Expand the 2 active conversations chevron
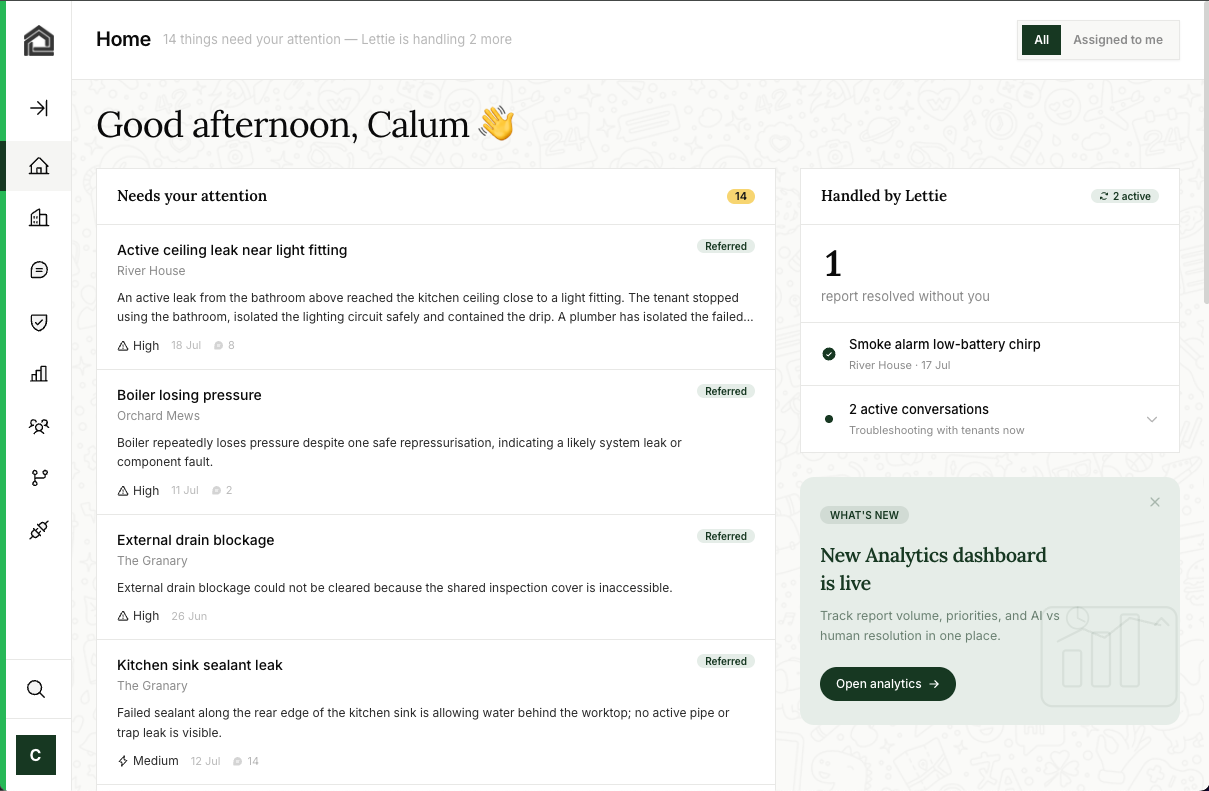1209x791 pixels. pyautogui.click(x=1152, y=419)
